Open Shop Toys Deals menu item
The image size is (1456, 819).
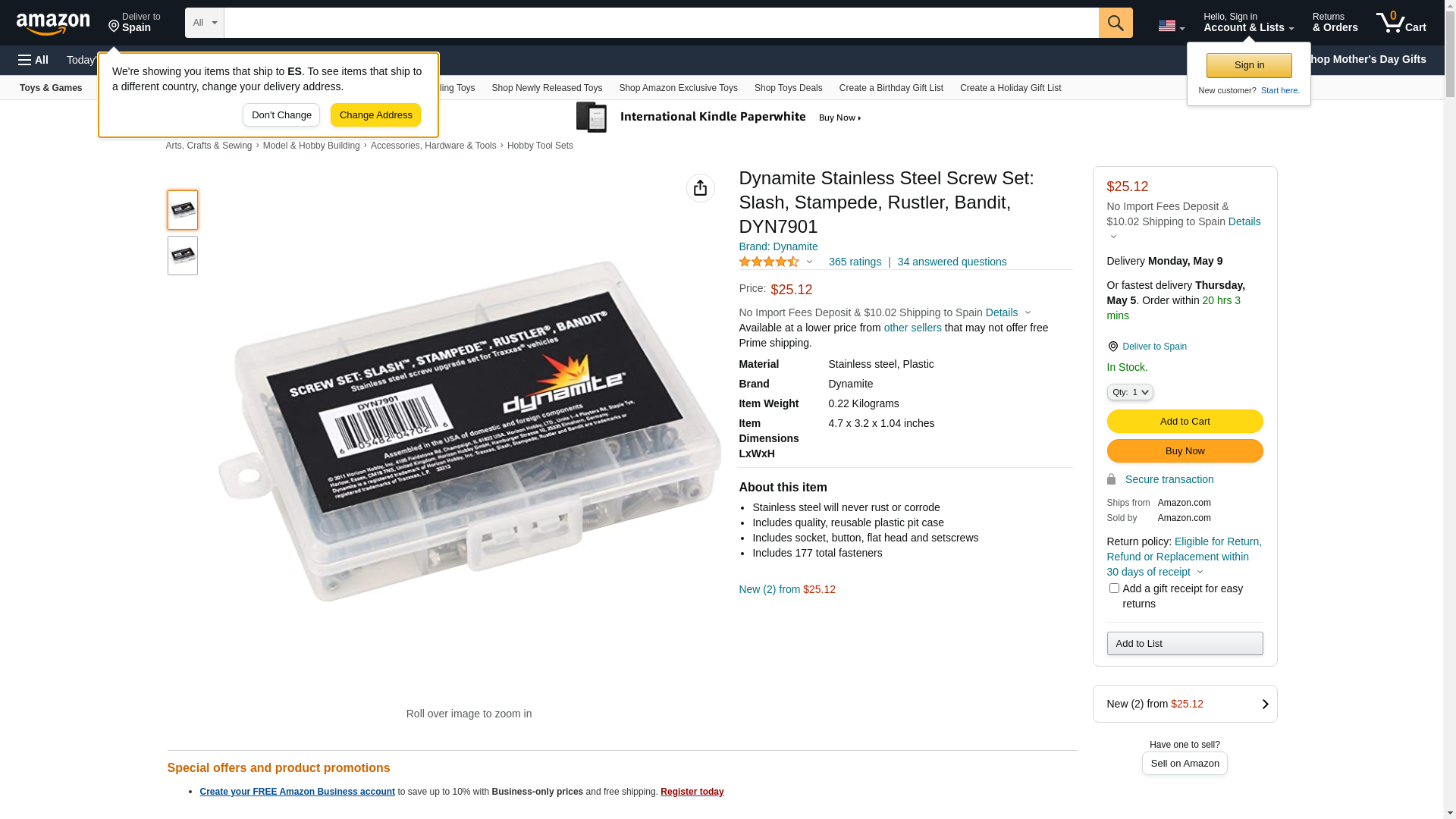[x=788, y=88]
